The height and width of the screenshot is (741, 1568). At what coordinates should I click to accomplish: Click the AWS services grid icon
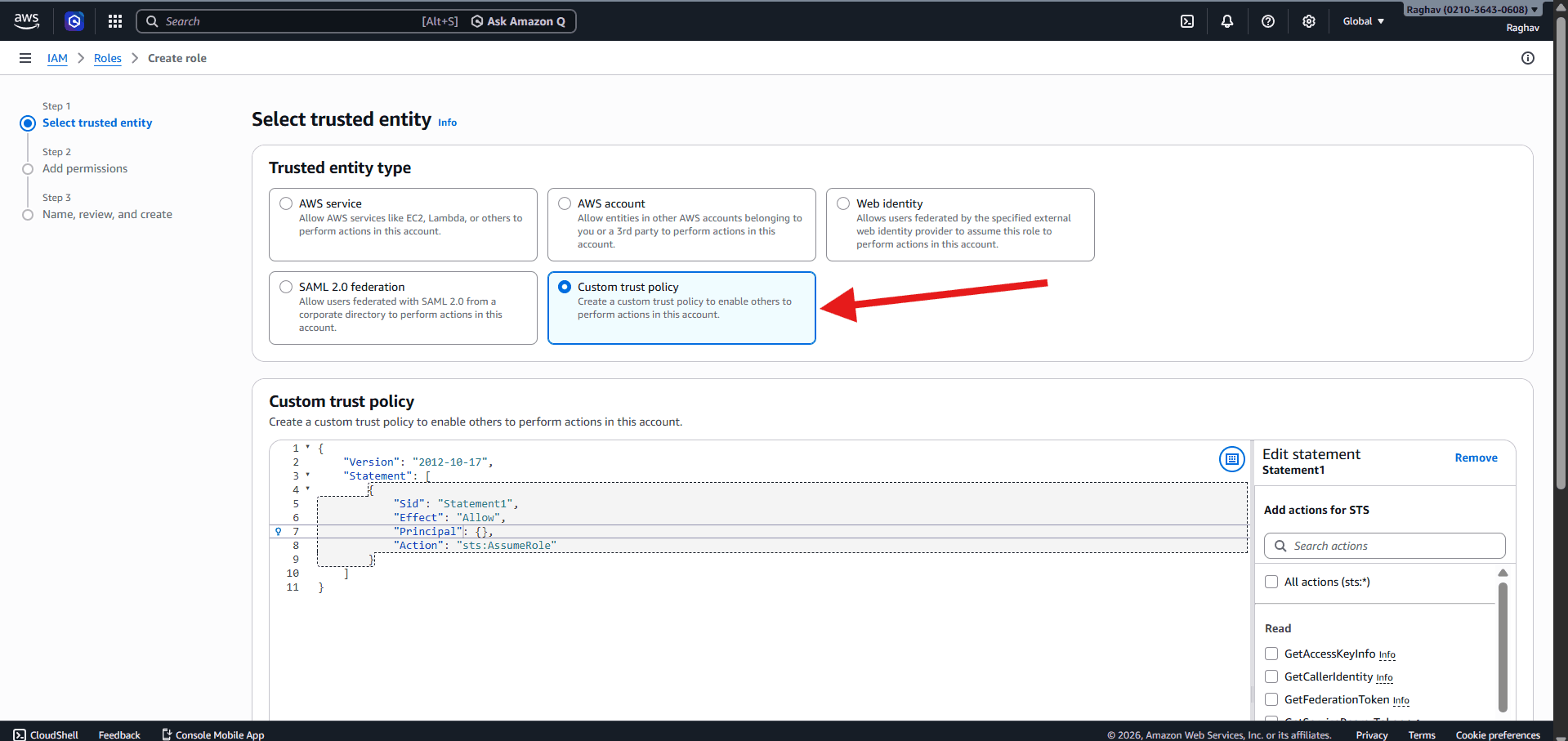tap(114, 20)
